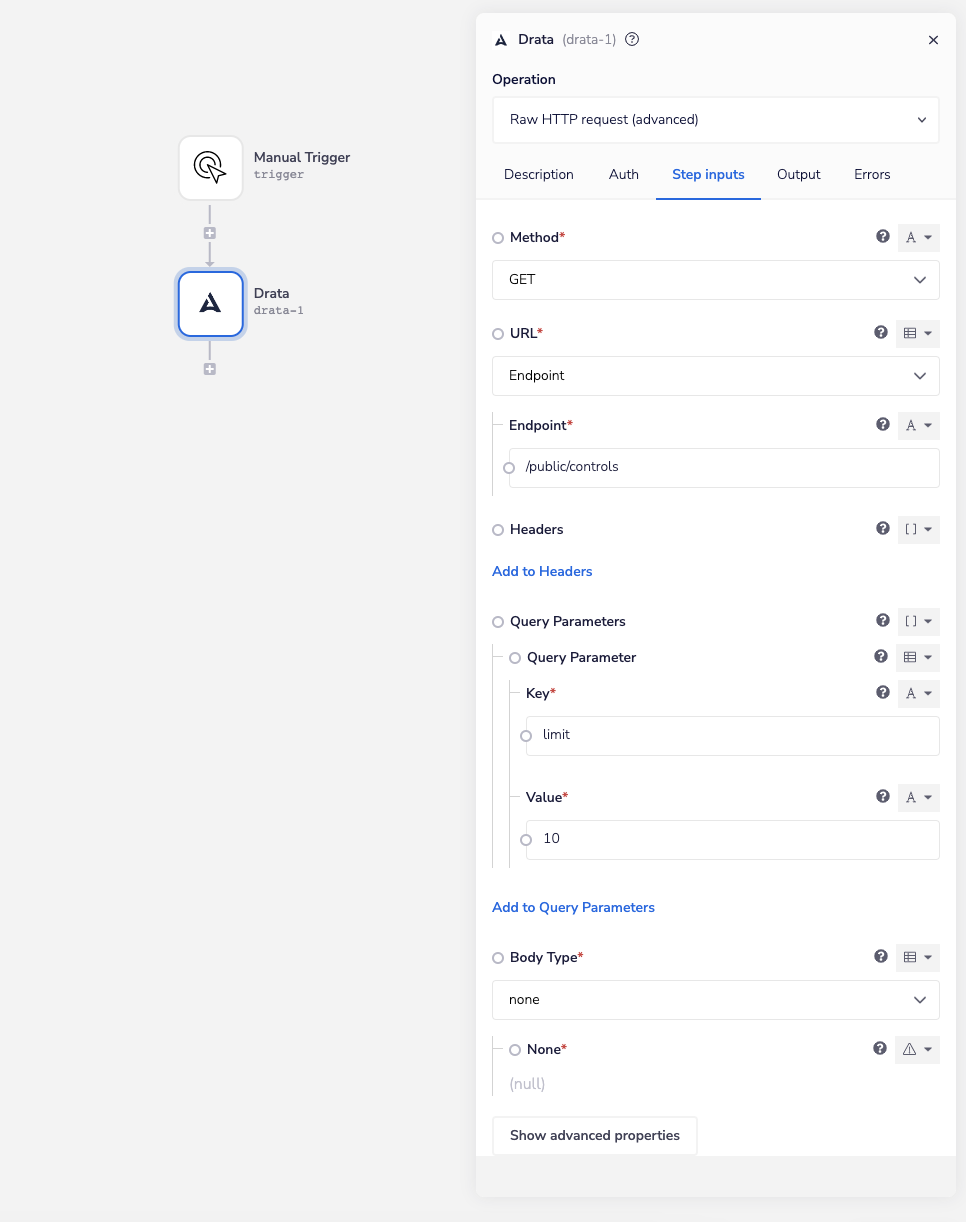
Task: Switch to the Output tab
Action: point(798,174)
